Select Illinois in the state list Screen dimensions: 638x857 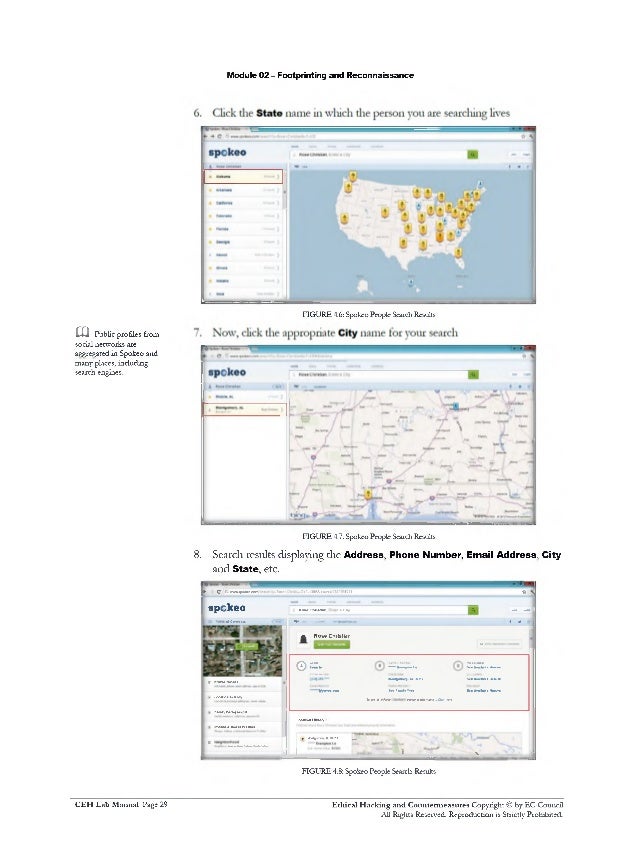[x=243, y=268]
